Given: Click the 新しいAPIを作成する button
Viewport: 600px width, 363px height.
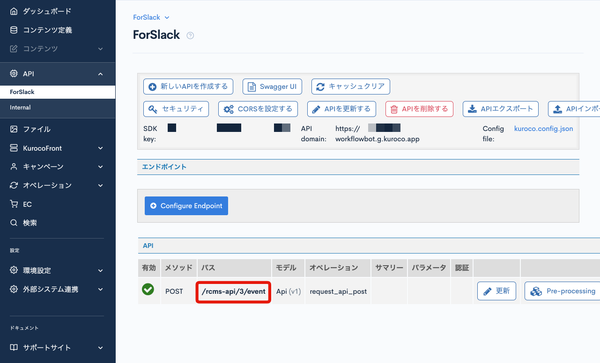Looking at the screenshot, I should pyautogui.click(x=188, y=86).
